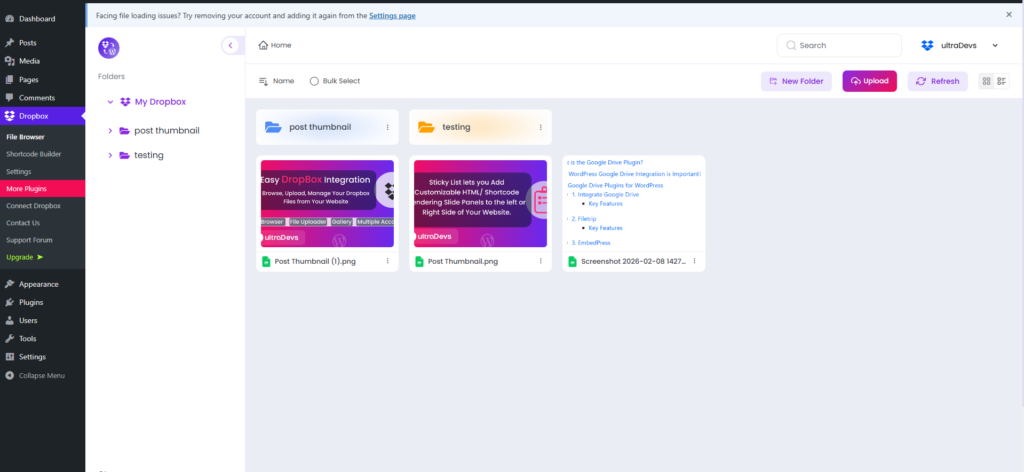Select the post thumbnail label in folder tree
The height and width of the screenshot is (472, 1024).
(167, 131)
